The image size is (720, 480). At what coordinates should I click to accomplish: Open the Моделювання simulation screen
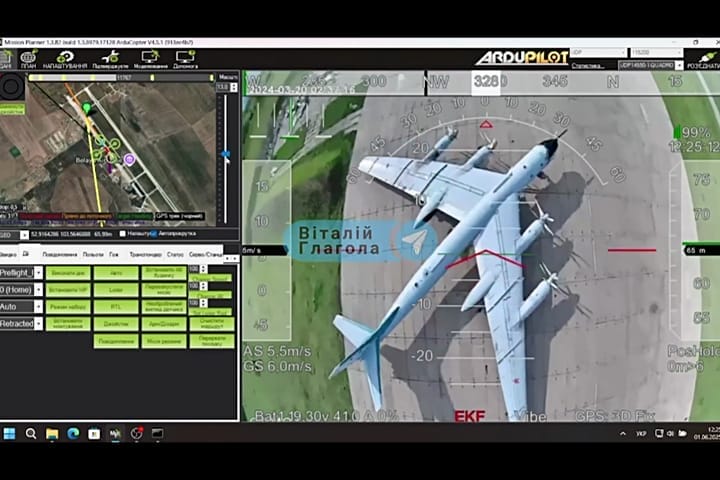point(151,59)
